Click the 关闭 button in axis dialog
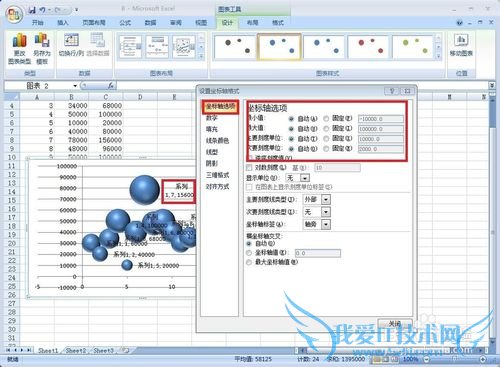The height and width of the screenshot is (367, 500). tap(395, 324)
